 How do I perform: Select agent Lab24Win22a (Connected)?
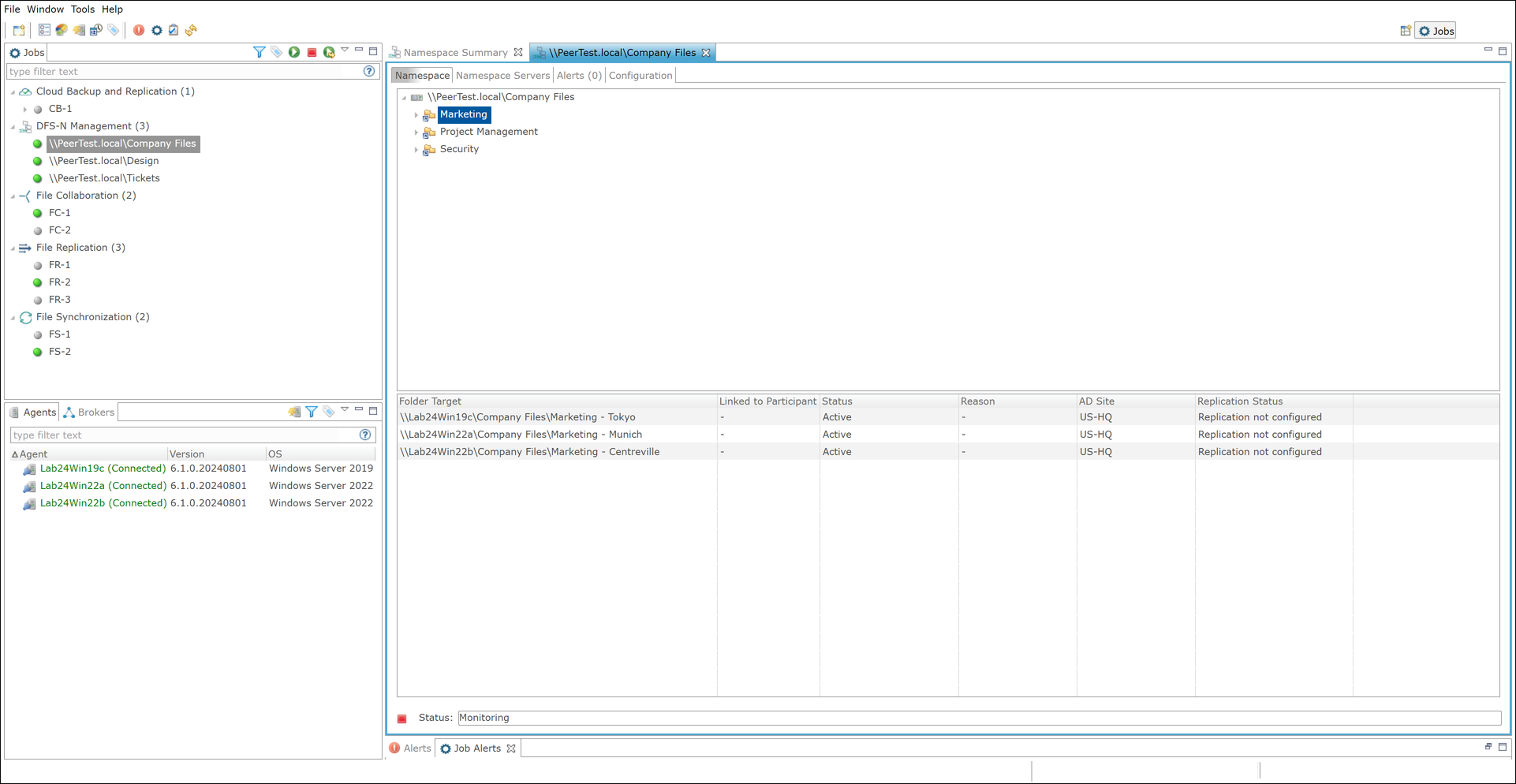coord(103,486)
